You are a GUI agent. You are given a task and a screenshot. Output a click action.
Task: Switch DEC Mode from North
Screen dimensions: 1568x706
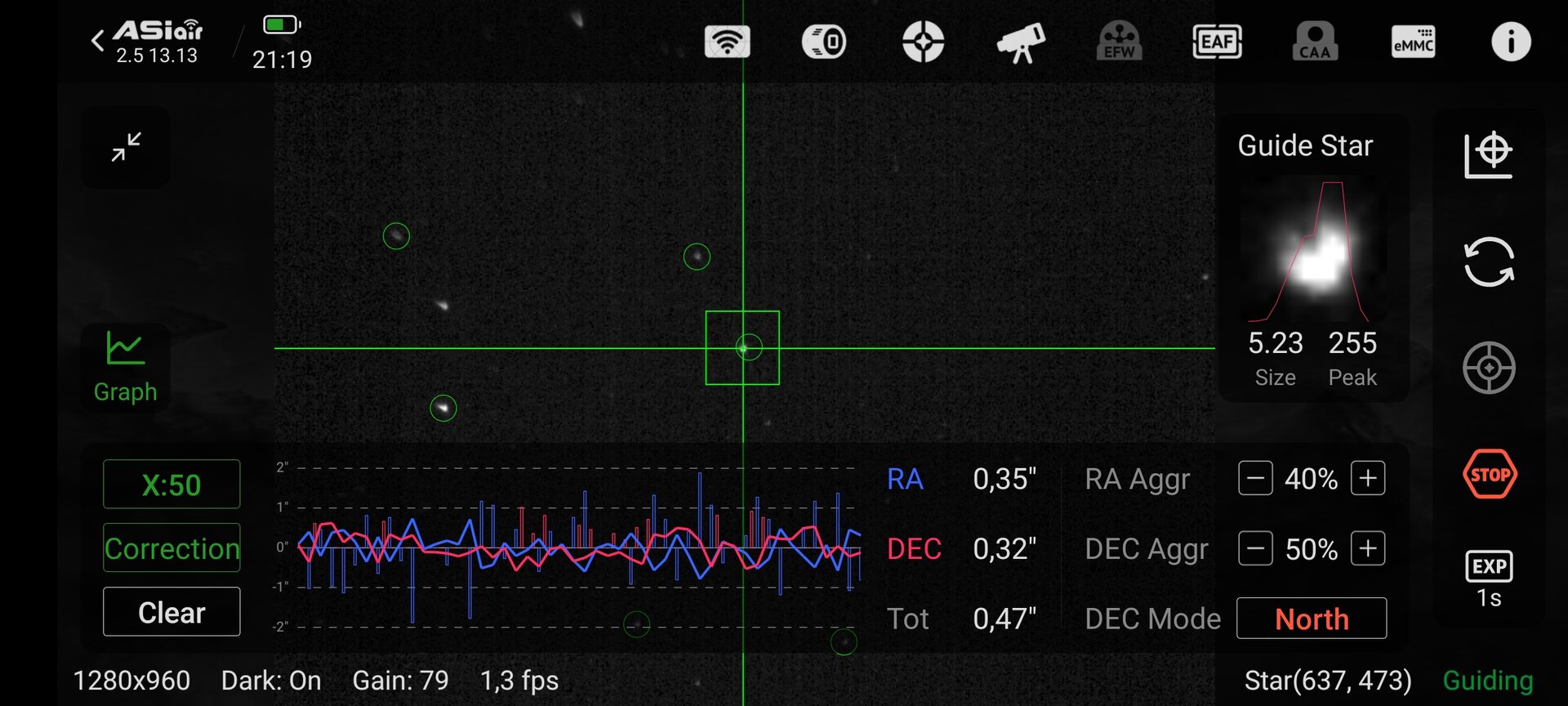coord(1312,619)
